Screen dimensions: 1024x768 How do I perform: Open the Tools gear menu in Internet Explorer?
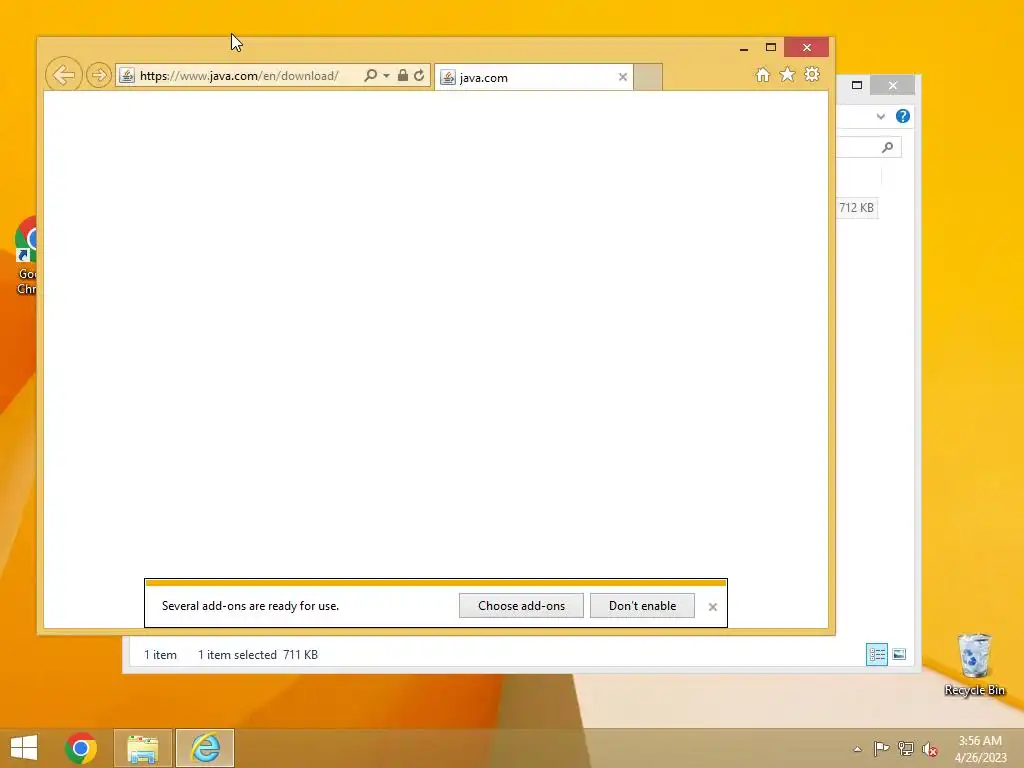[x=812, y=74]
